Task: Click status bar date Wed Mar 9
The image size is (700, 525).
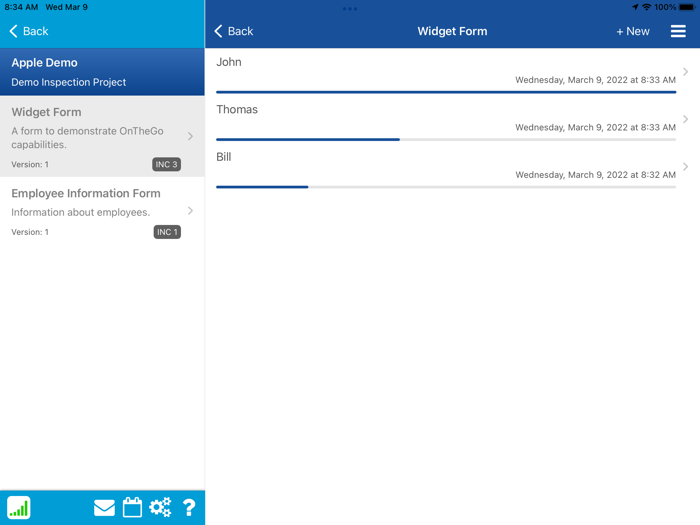Action: (67, 7)
